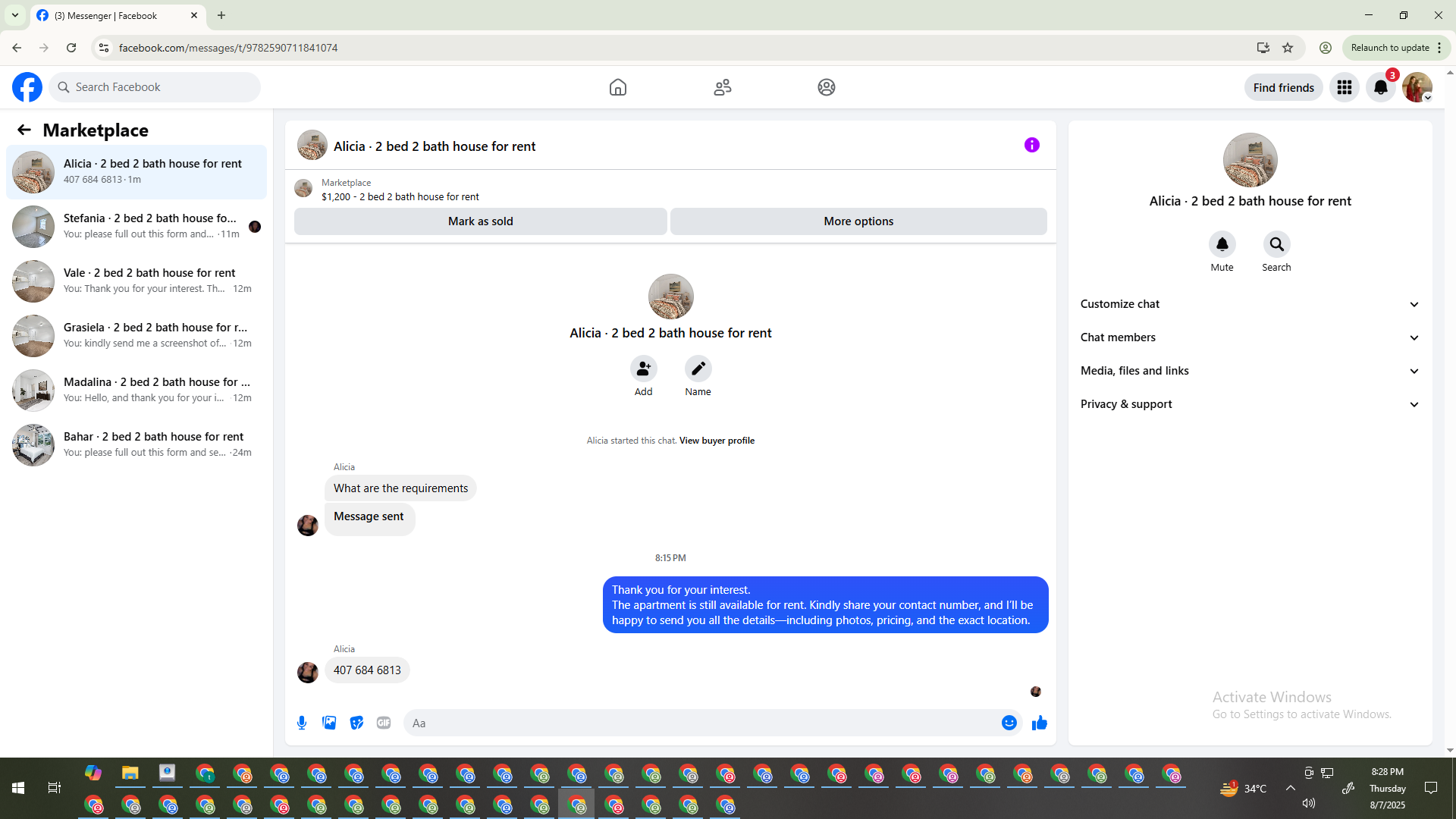Select the phone number message 407 684 6813
Image resolution: width=1456 pixels, height=819 pixels.
pos(367,670)
